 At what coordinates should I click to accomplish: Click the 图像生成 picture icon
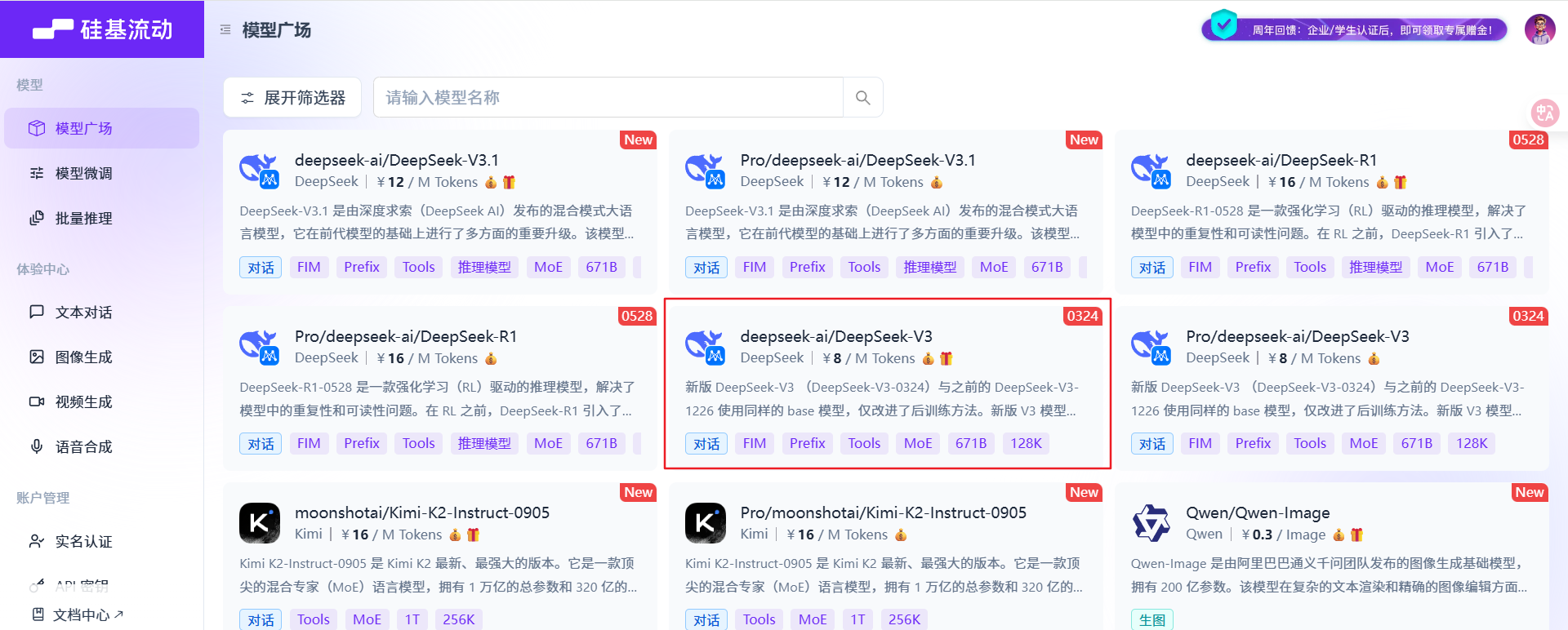click(x=37, y=357)
